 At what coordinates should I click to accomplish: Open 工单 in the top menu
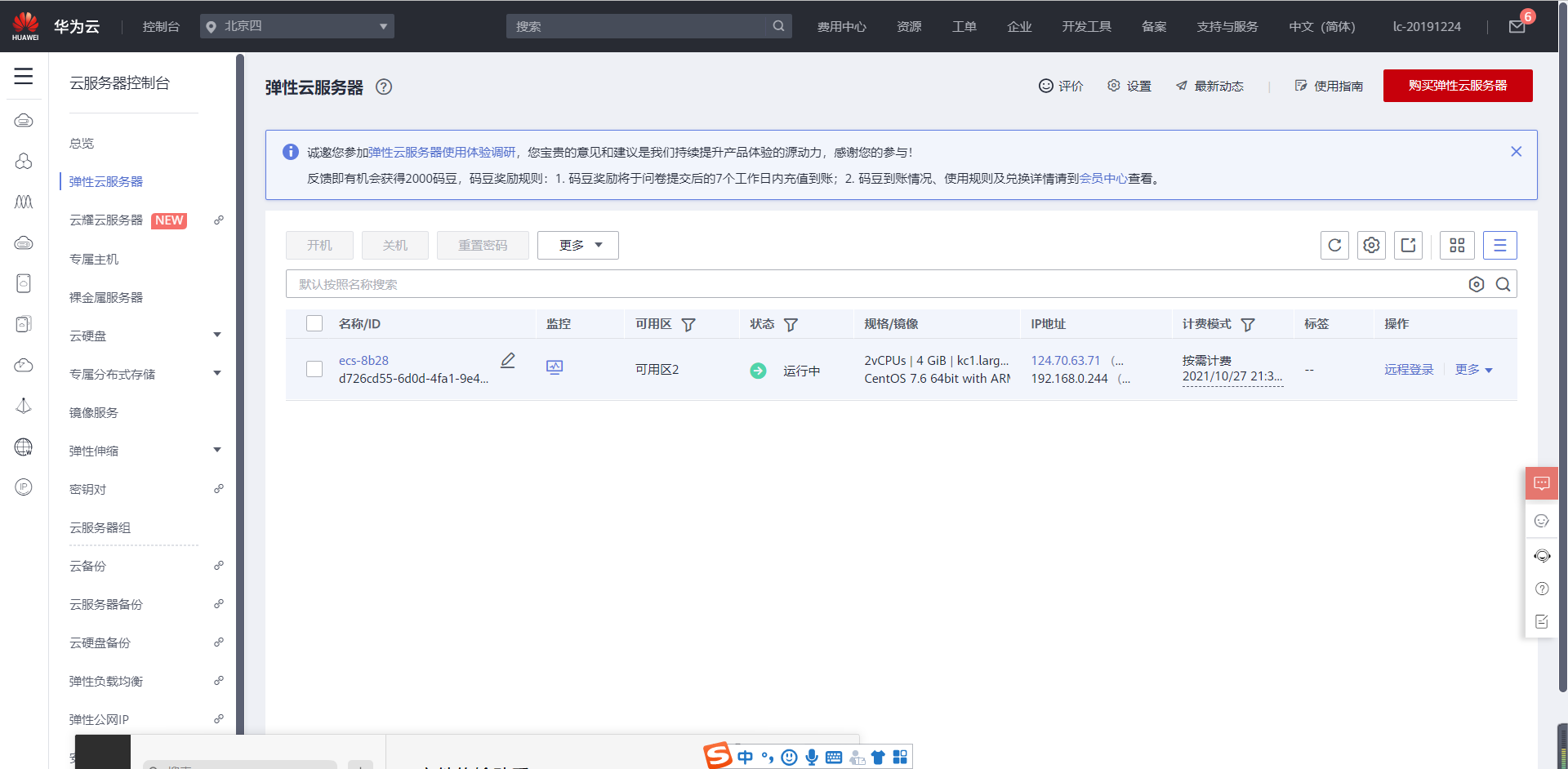click(964, 27)
